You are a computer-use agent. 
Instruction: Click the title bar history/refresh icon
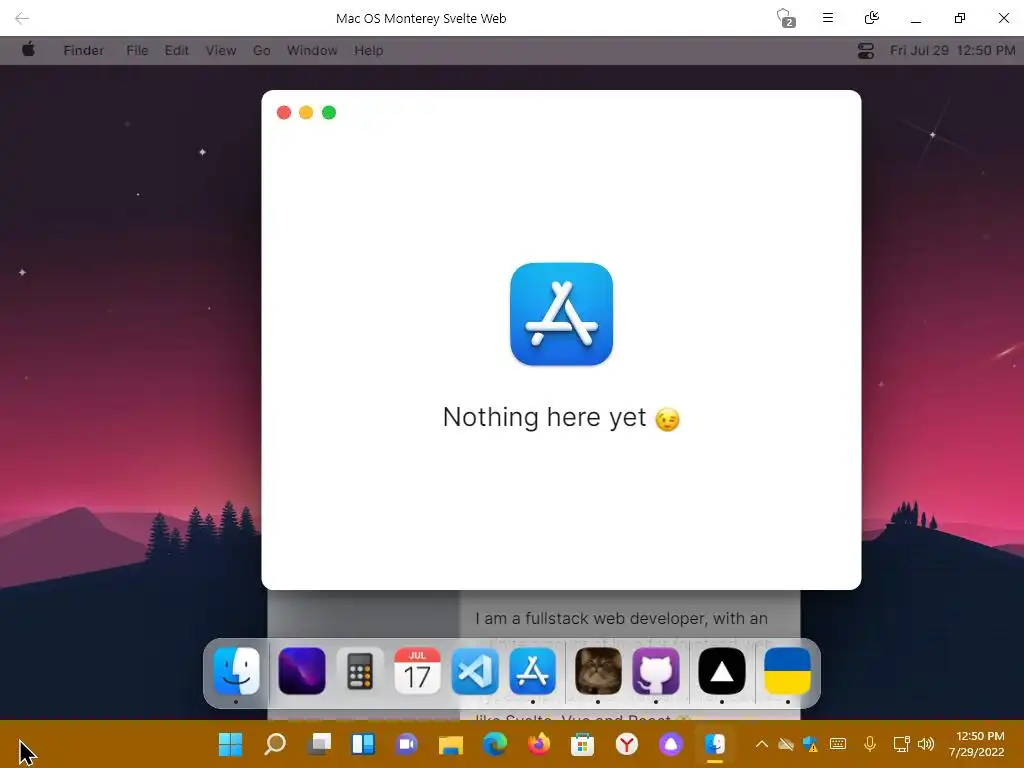(871, 18)
